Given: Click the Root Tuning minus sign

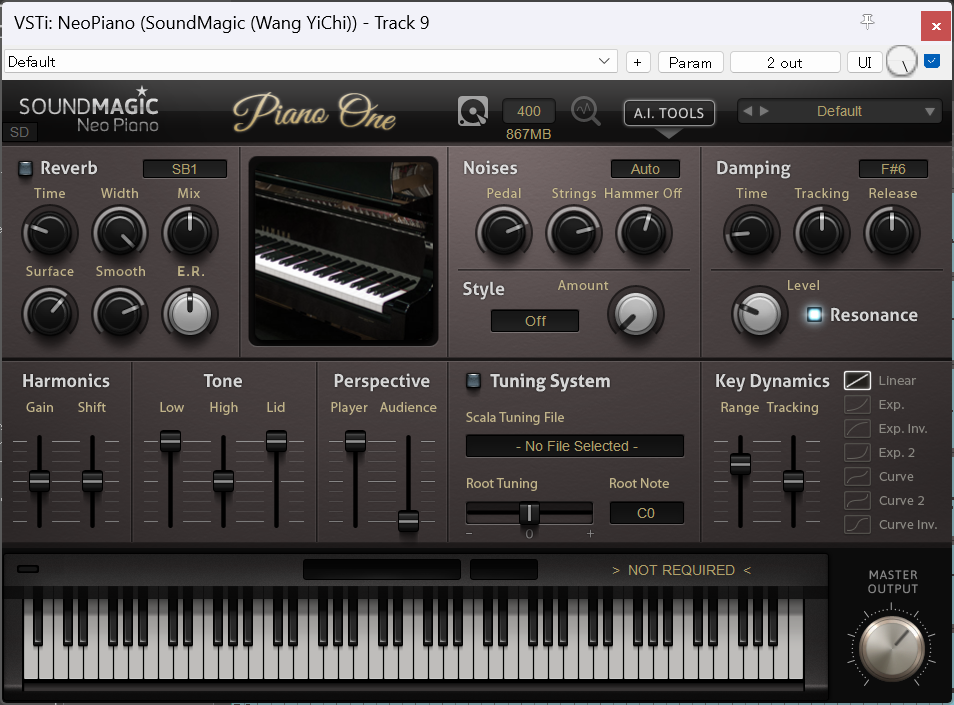Looking at the screenshot, I should [469, 533].
